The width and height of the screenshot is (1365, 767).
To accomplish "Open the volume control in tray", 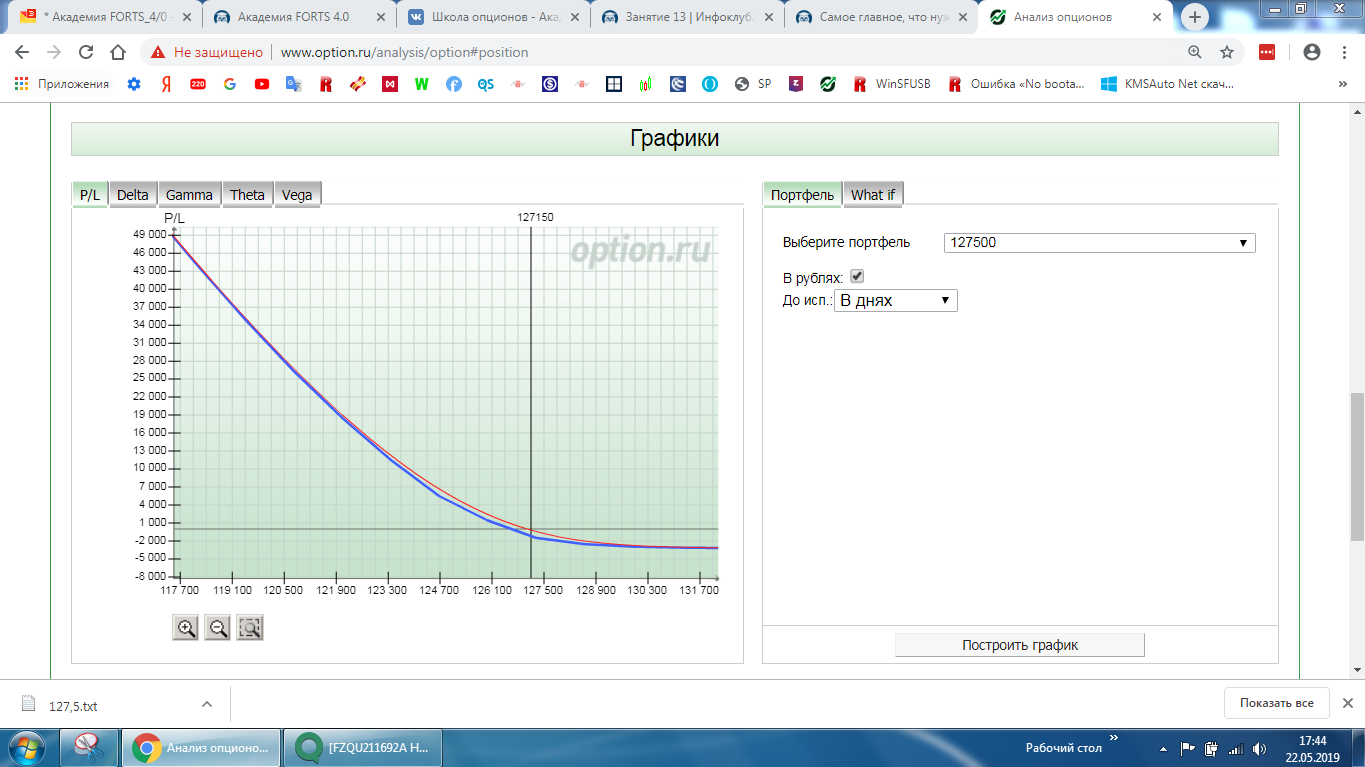I will coord(1259,748).
